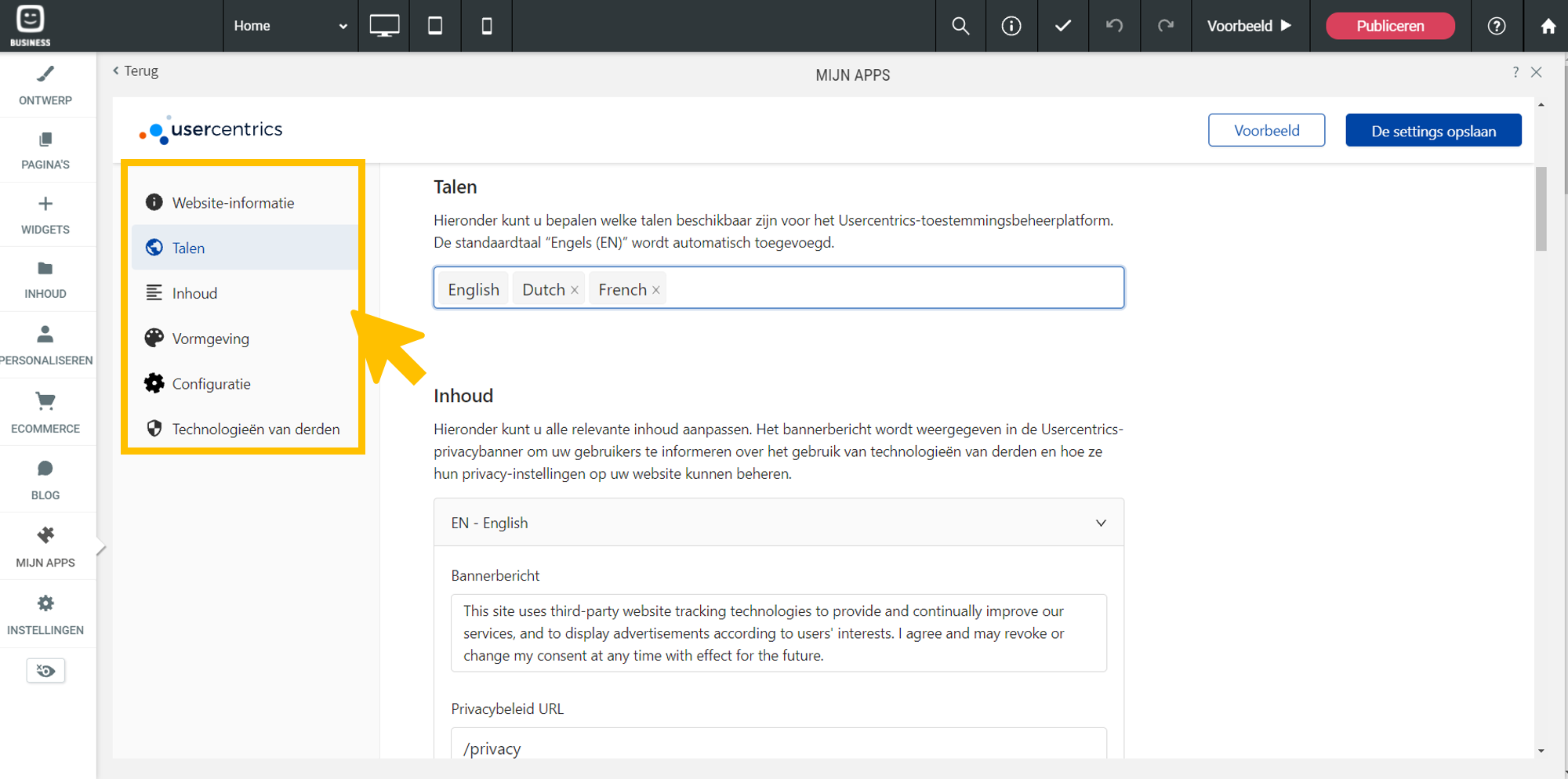Select the desktop monitor view icon
The height and width of the screenshot is (779, 1568).
(384, 26)
